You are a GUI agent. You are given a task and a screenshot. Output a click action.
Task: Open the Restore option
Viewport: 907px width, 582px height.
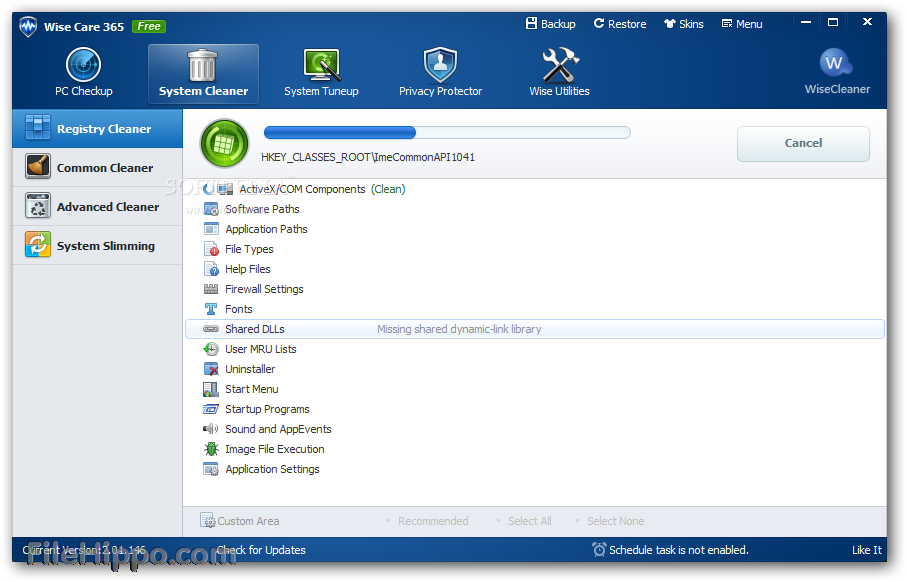click(620, 24)
